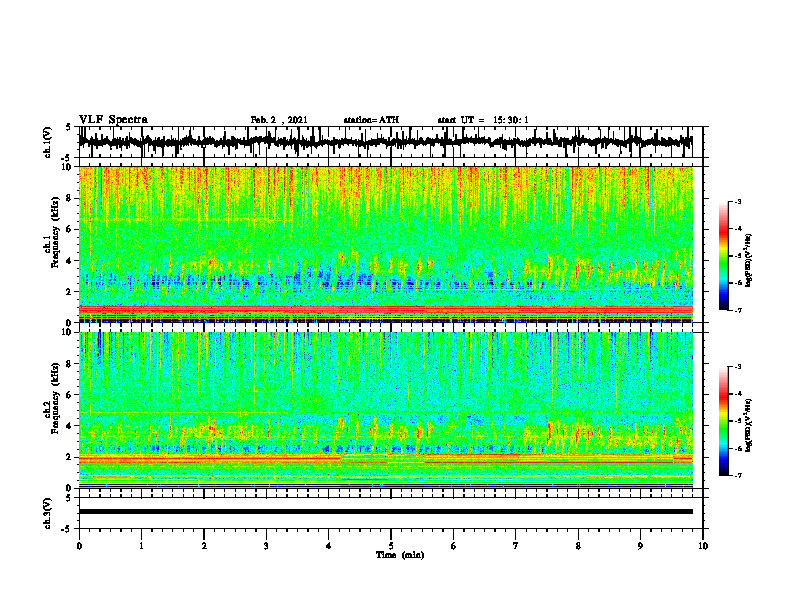The height and width of the screenshot is (612, 792).
Task: Click the ch.1 spectrogram panel
Action: (x=386, y=244)
